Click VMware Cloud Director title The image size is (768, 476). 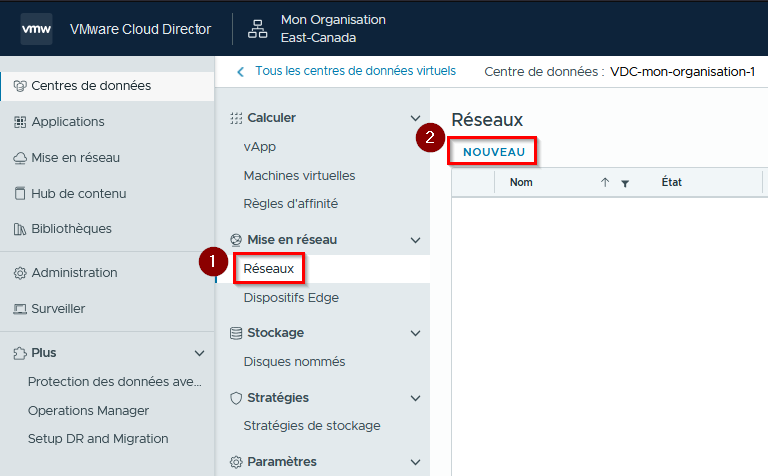(x=140, y=29)
